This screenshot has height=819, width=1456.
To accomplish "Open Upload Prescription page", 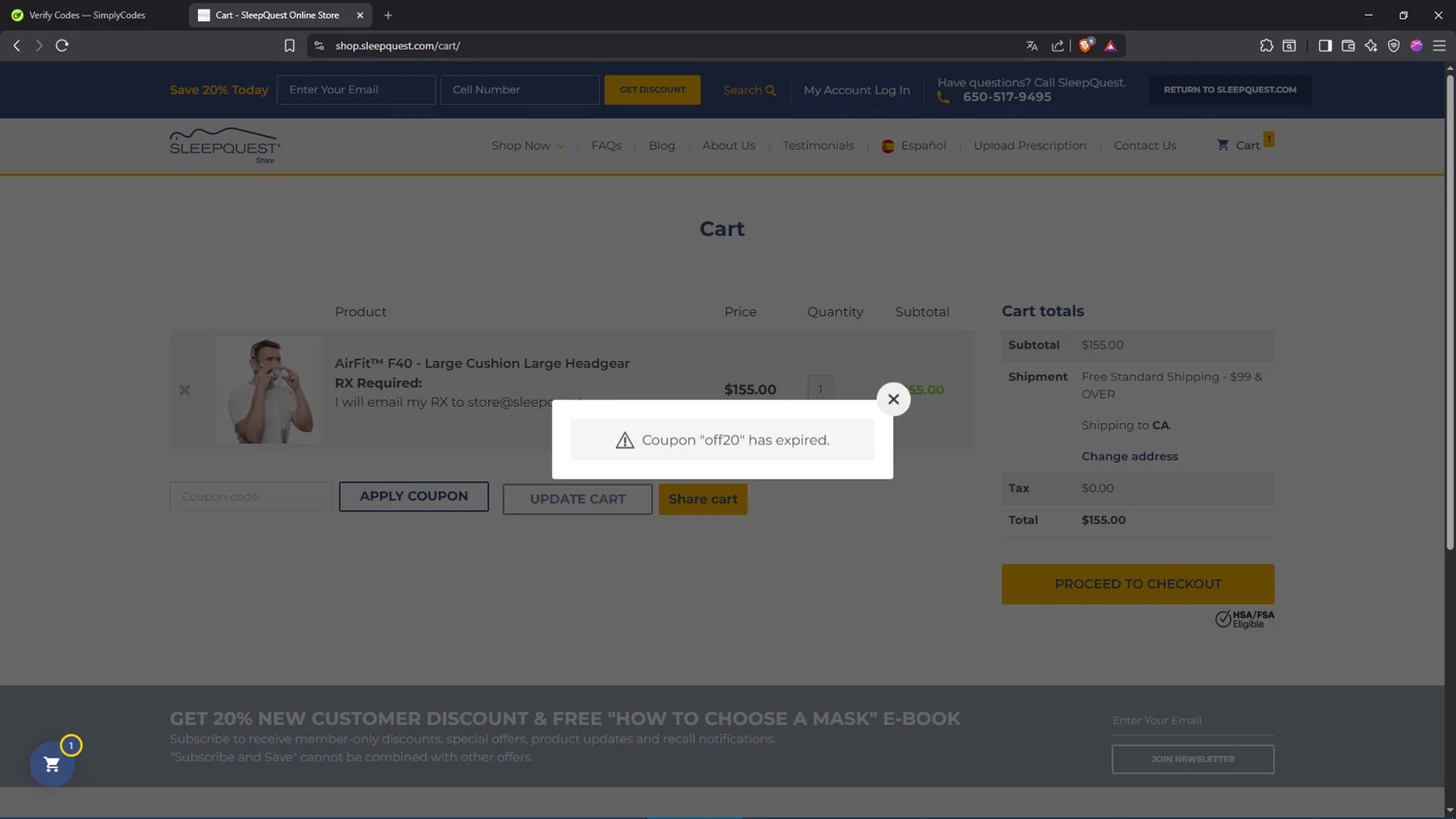I will coord(1030,146).
